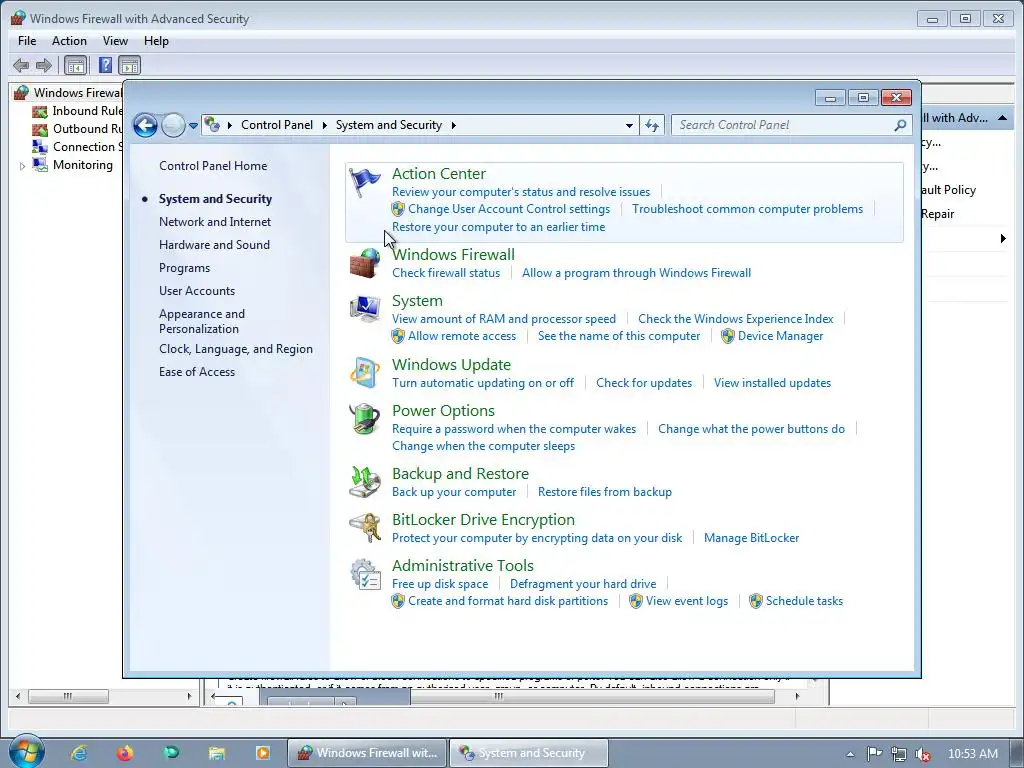
Task: Click the tree pane horizontal scrollbar thumb
Action: tap(68, 696)
